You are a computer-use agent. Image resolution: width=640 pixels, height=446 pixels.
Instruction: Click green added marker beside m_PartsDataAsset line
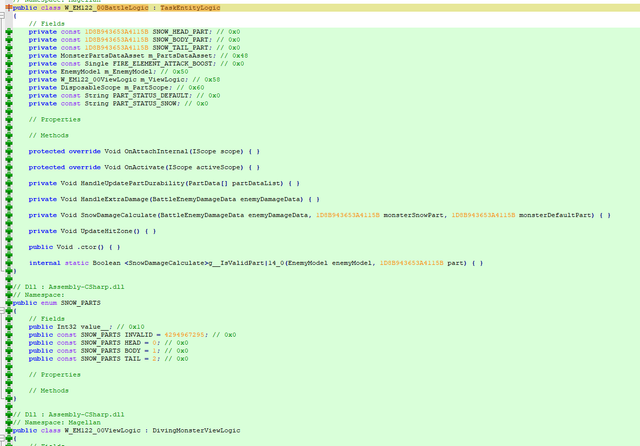click(9, 55)
